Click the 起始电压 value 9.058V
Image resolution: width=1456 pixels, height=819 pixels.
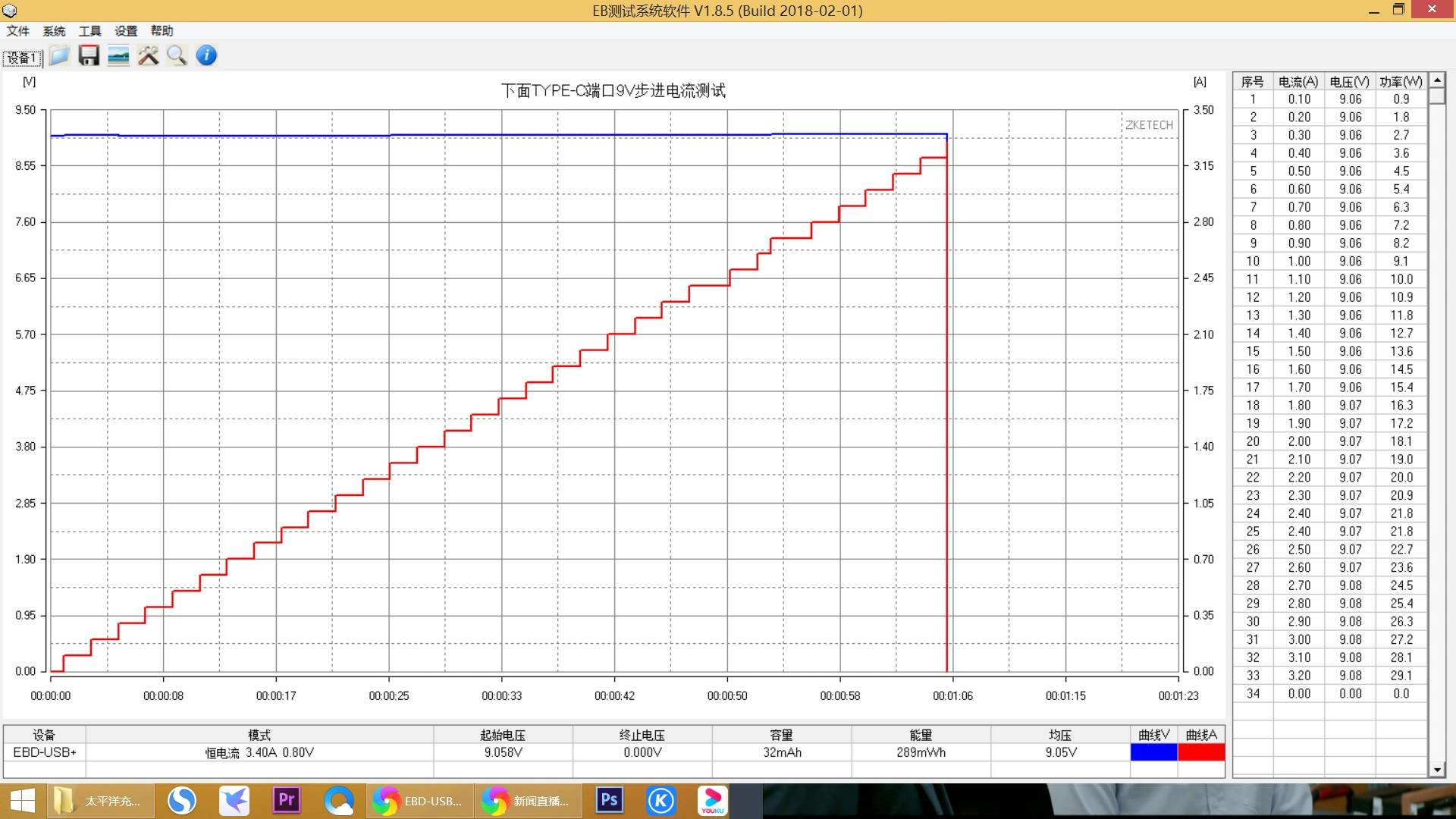tap(503, 752)
